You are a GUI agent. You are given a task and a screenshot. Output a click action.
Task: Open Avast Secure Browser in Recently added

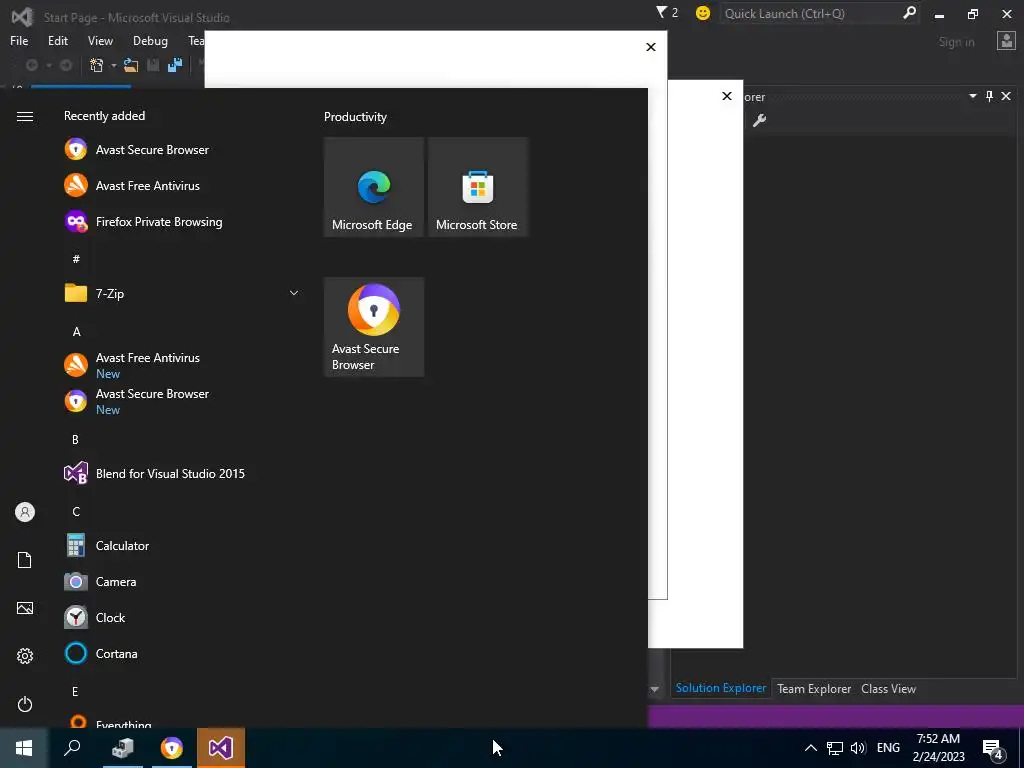[x=183, y=150]
